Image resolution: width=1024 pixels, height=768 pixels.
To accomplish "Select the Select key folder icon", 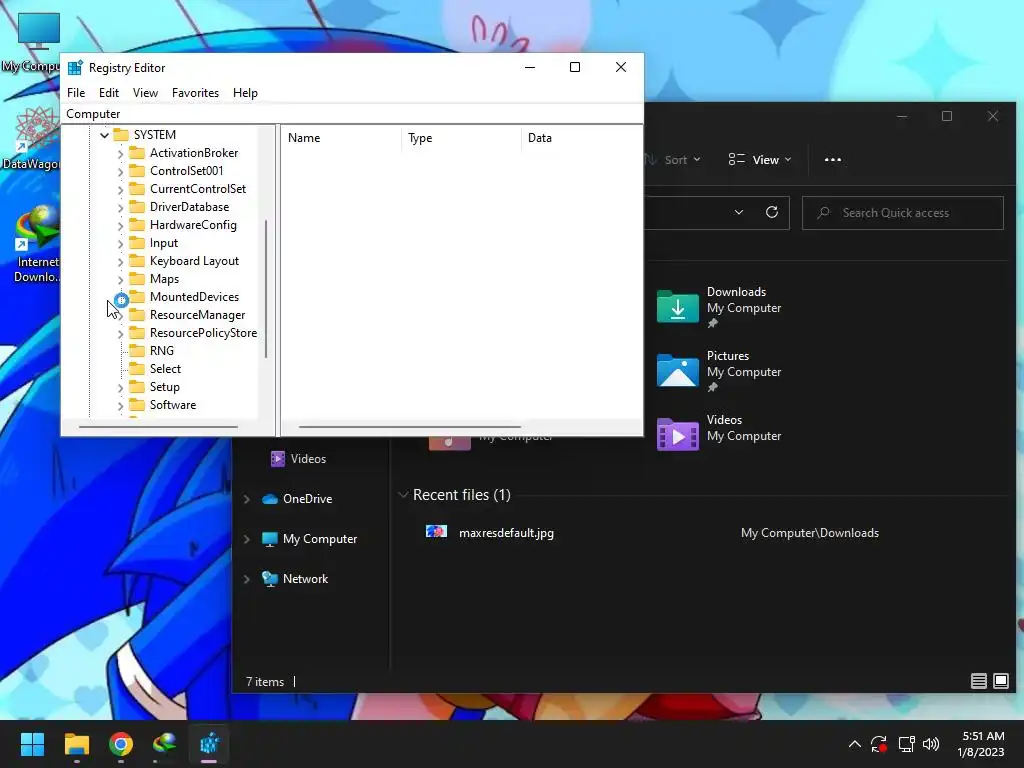I will tap(137, 369).
